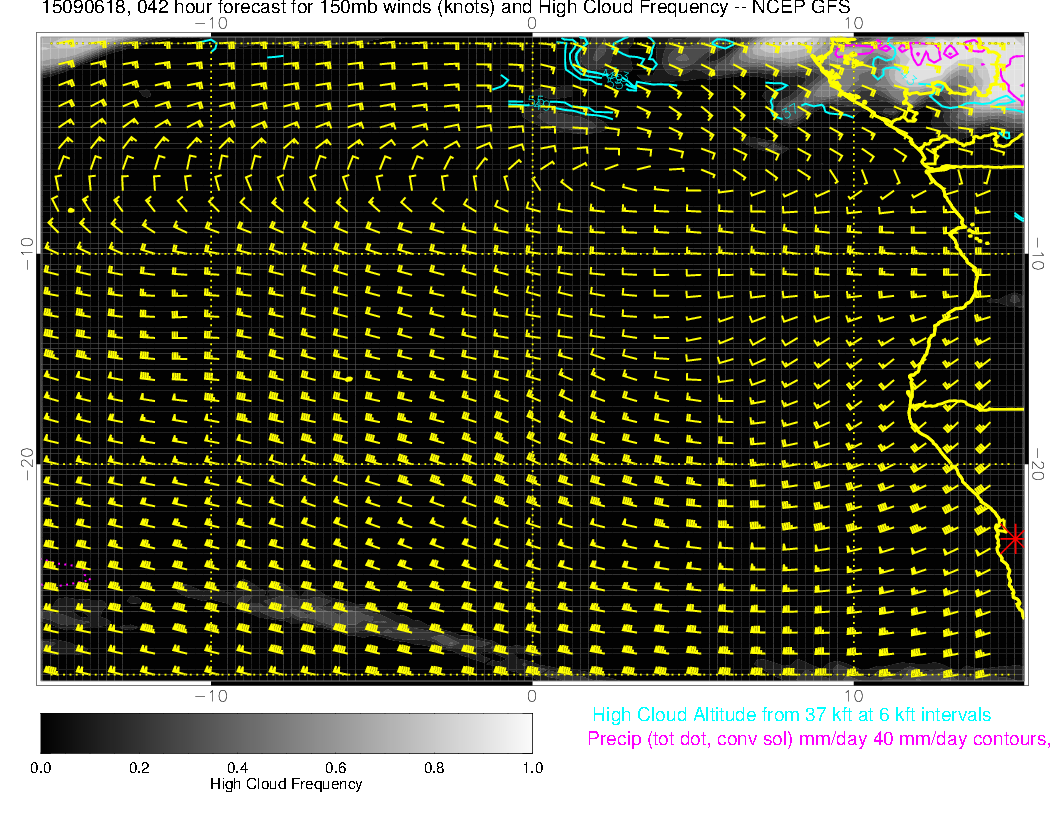Image resolution: width=1056 pixels, height=816 pixels.
Task: Click the magenta dotted lines near the left edge
Action: pyautogui.click(x=72, y=575)
